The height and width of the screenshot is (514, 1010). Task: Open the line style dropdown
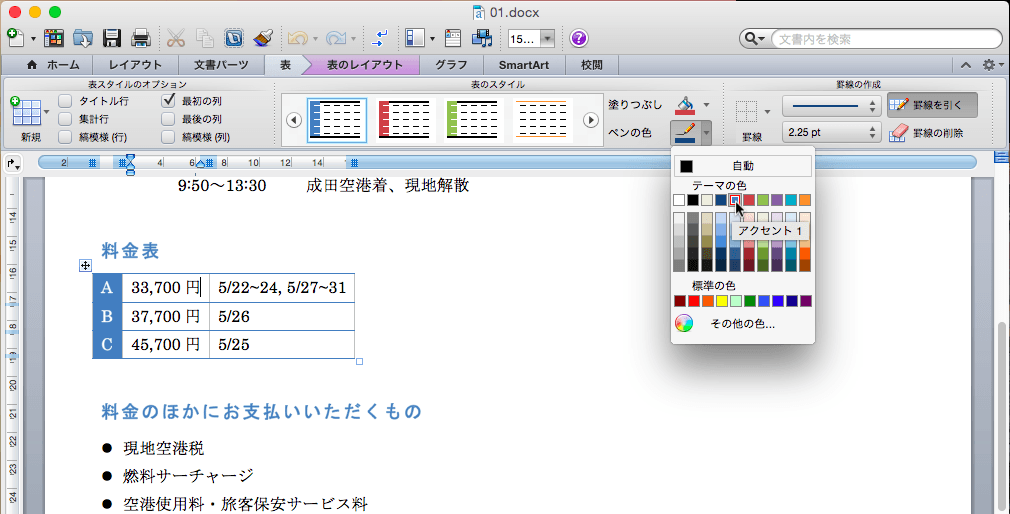click(x=831, y=106)
